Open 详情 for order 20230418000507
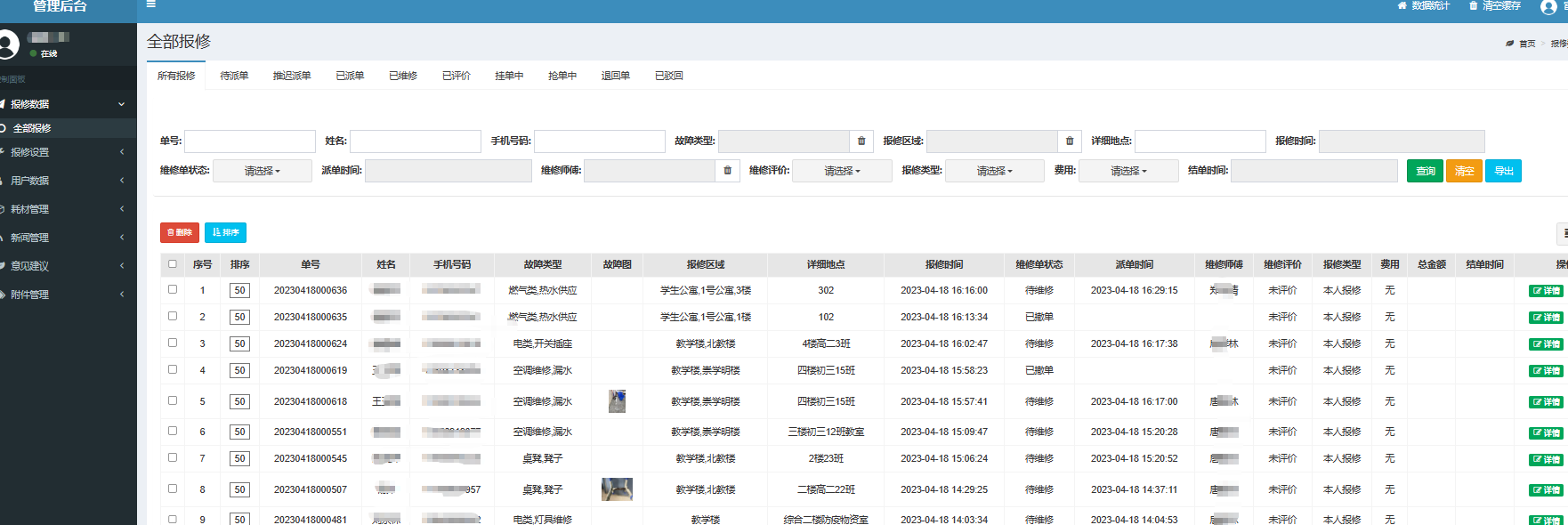This screenshot has width=1568, height=525. 1546,490
